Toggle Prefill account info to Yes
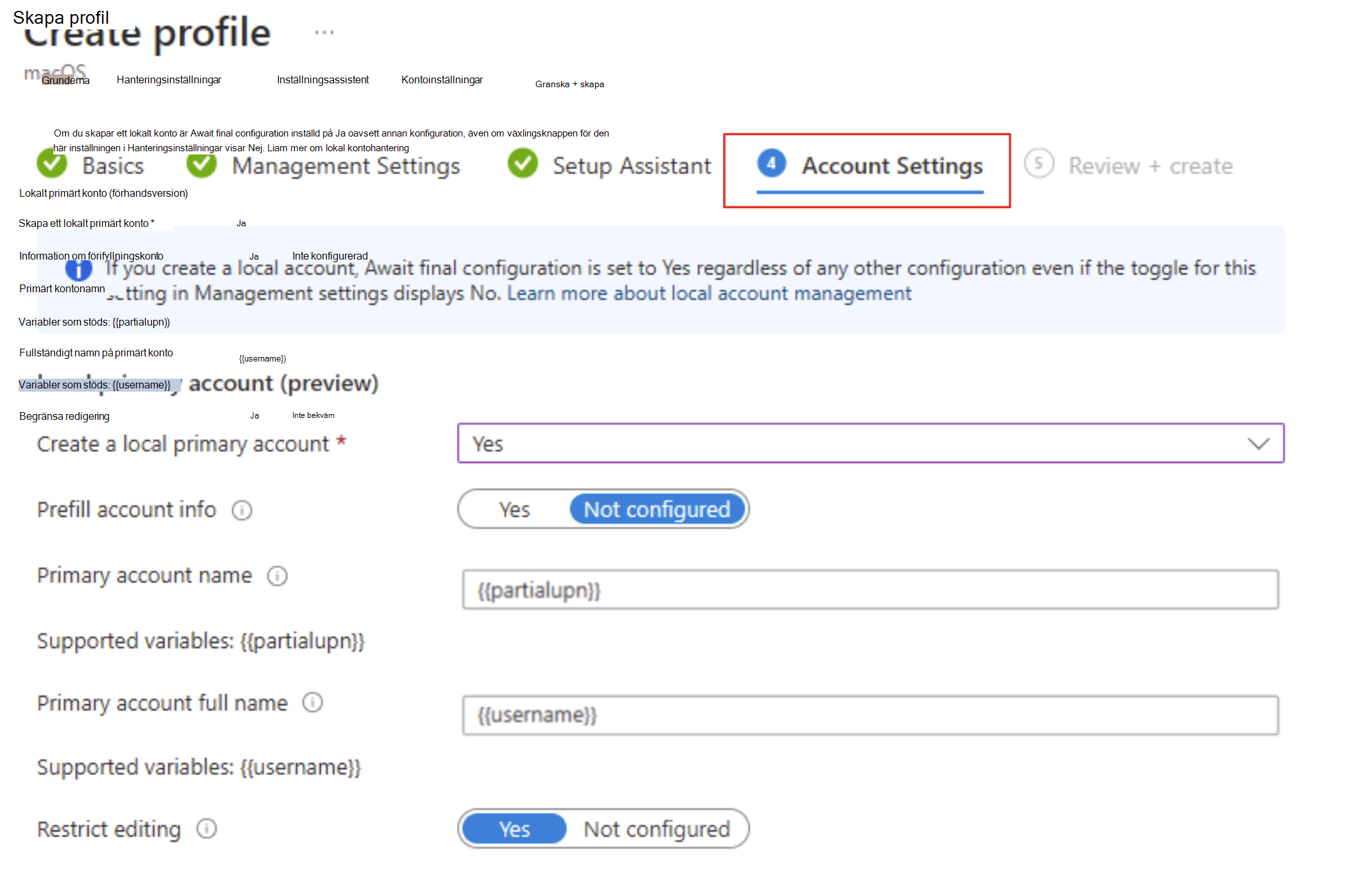 click(x=509, y=508)
